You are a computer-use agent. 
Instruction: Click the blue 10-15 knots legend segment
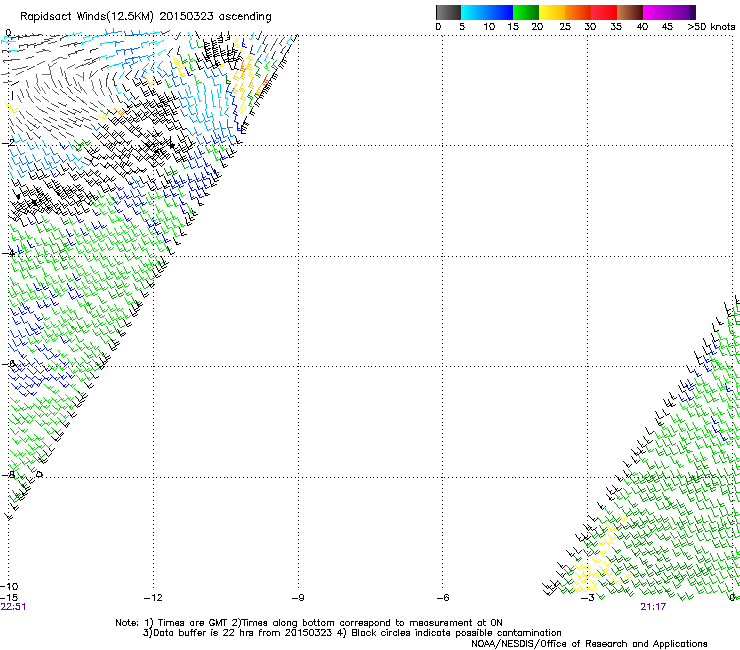coord(500,12)
